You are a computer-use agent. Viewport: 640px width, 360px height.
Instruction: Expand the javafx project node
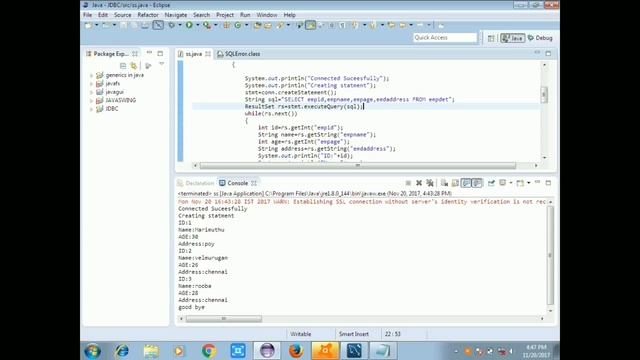(x=92, y=84)
